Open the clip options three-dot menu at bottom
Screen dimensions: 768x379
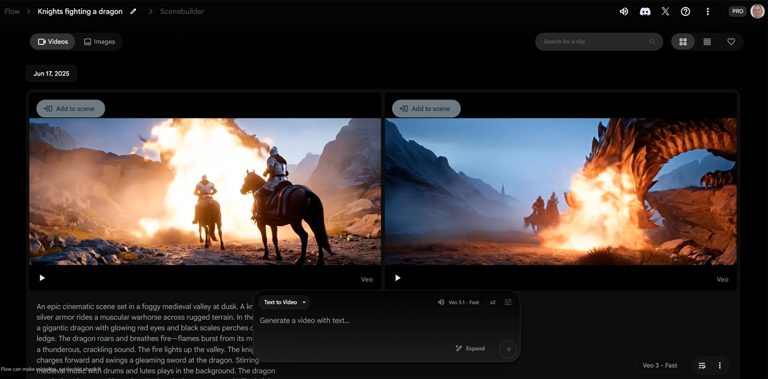click(720, 365)
